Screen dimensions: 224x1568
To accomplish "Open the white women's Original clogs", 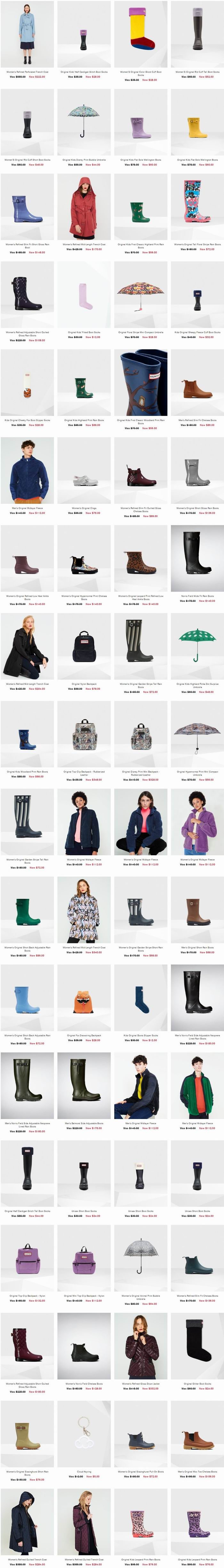I will [84, 470].
